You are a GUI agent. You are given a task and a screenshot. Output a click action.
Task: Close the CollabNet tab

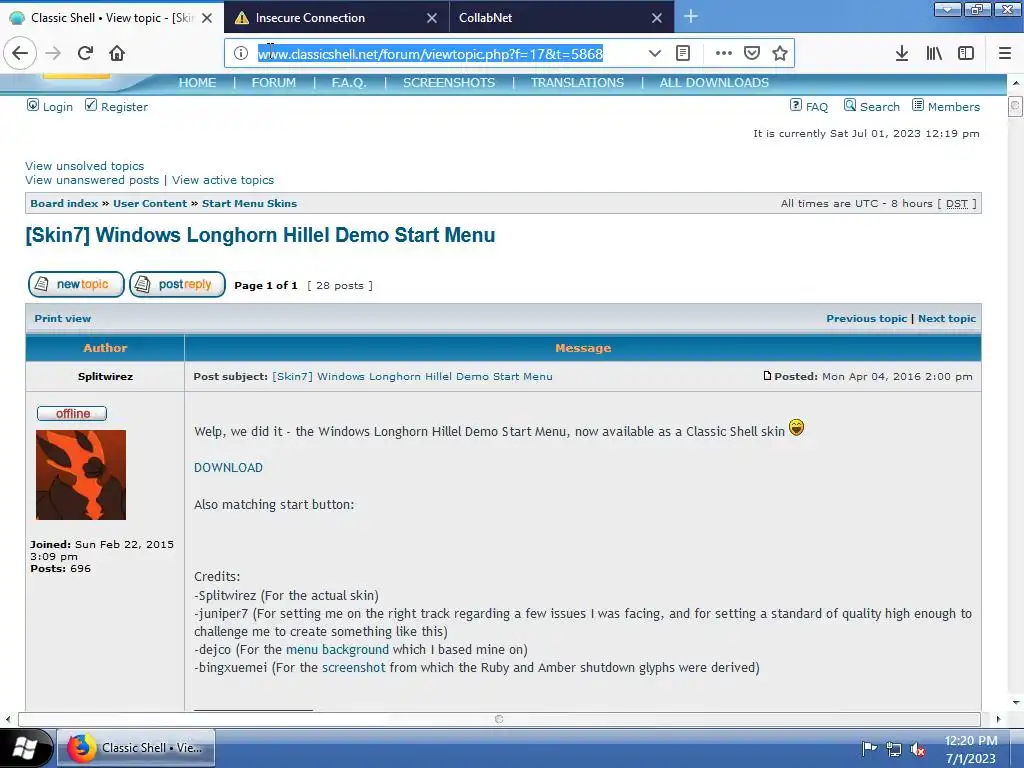tap(657, 18)
